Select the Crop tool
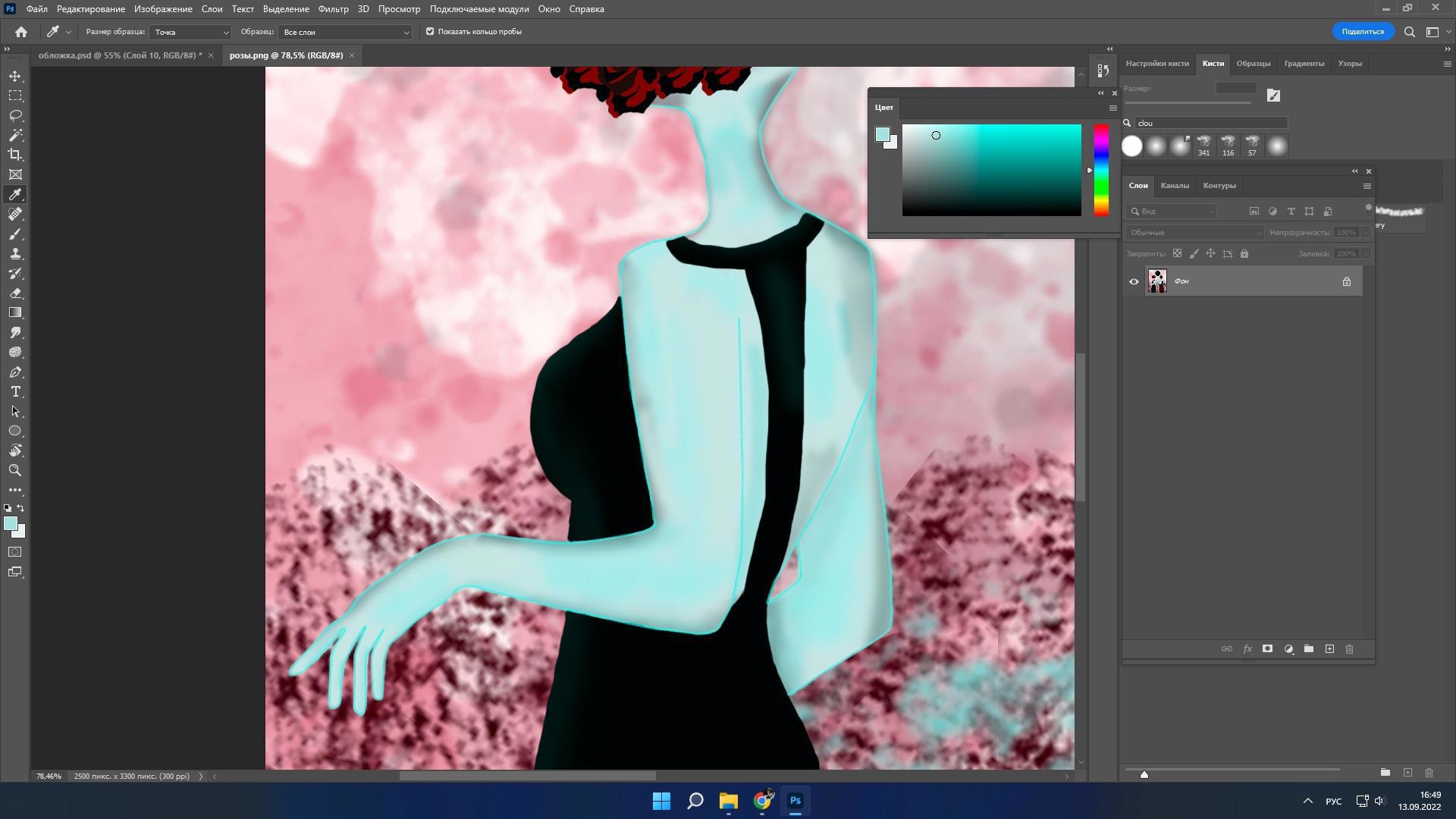The image size is (1456, 819). pyautogui.click(x=15, y=155)
